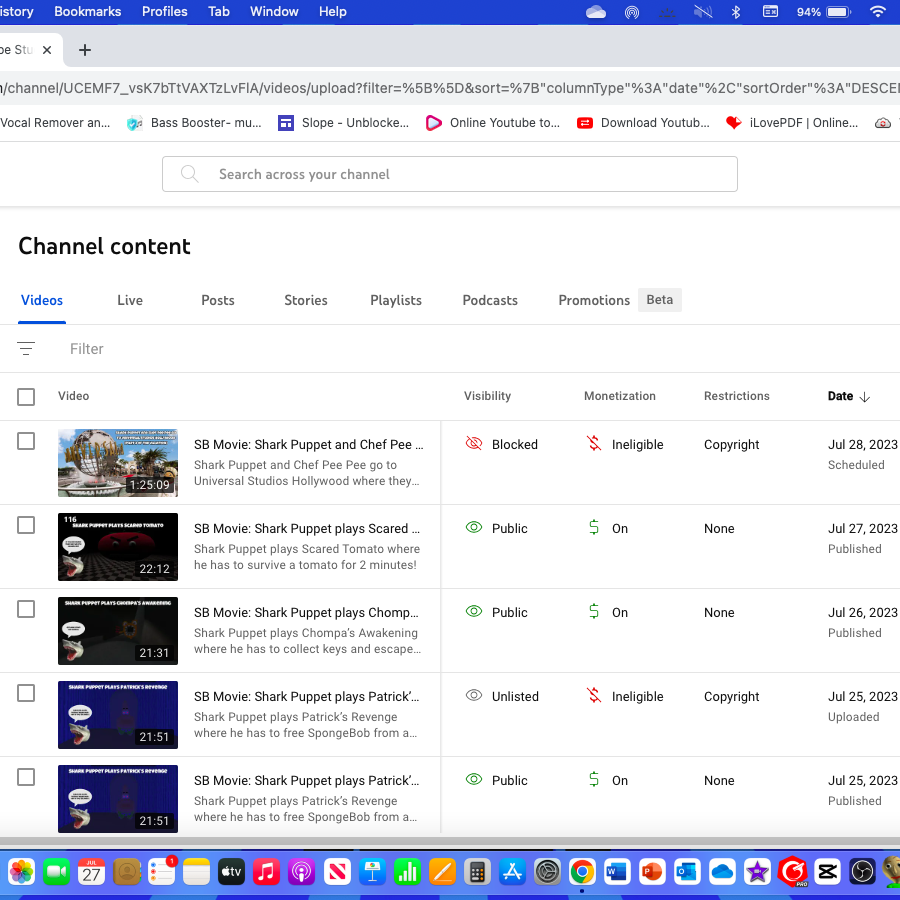The height and width of the screenshot is (900, 900).
Task: Open the Chrome icon in the Dock
Action: click(582, 872)
